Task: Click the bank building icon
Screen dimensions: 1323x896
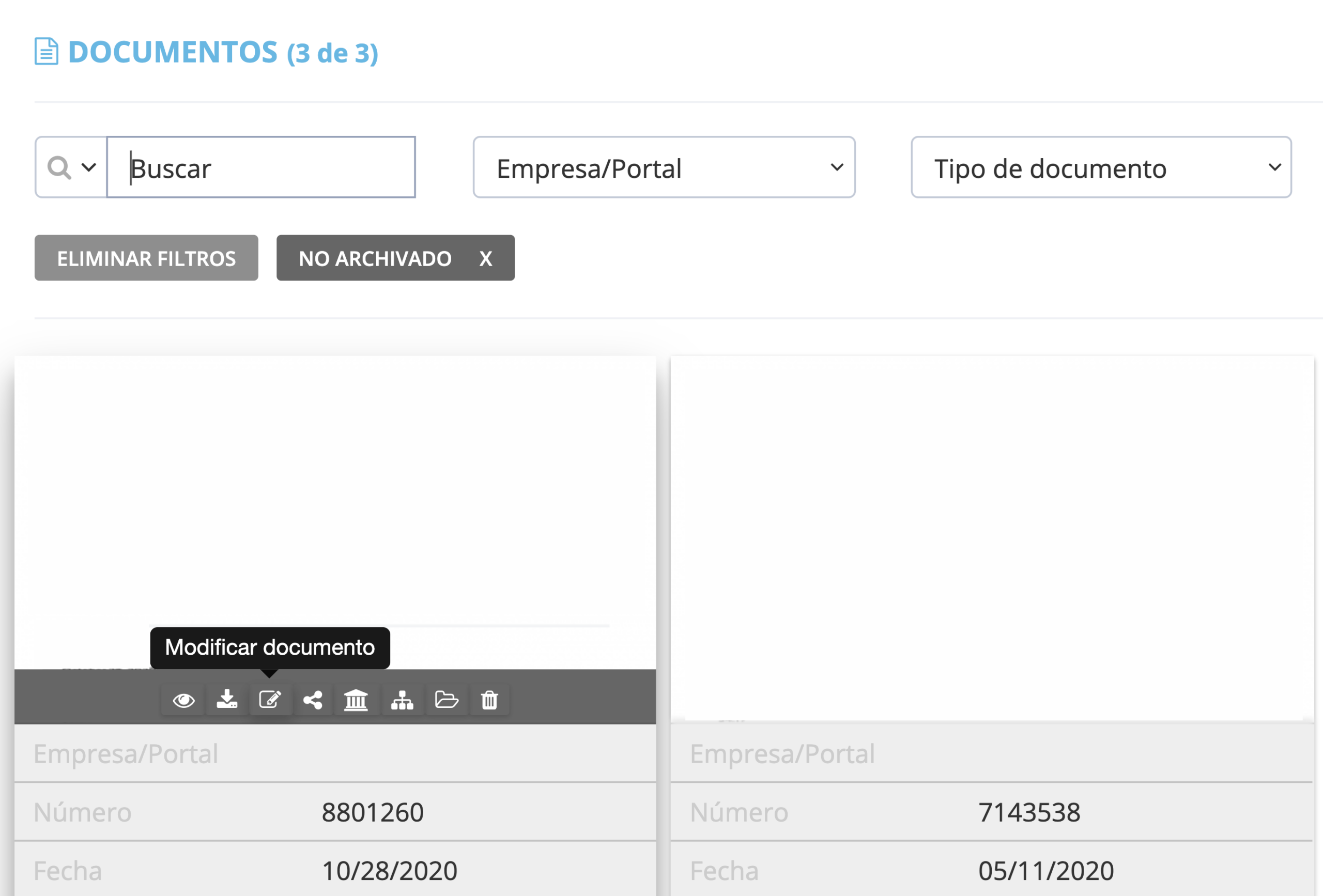Action: click(356, 700)
